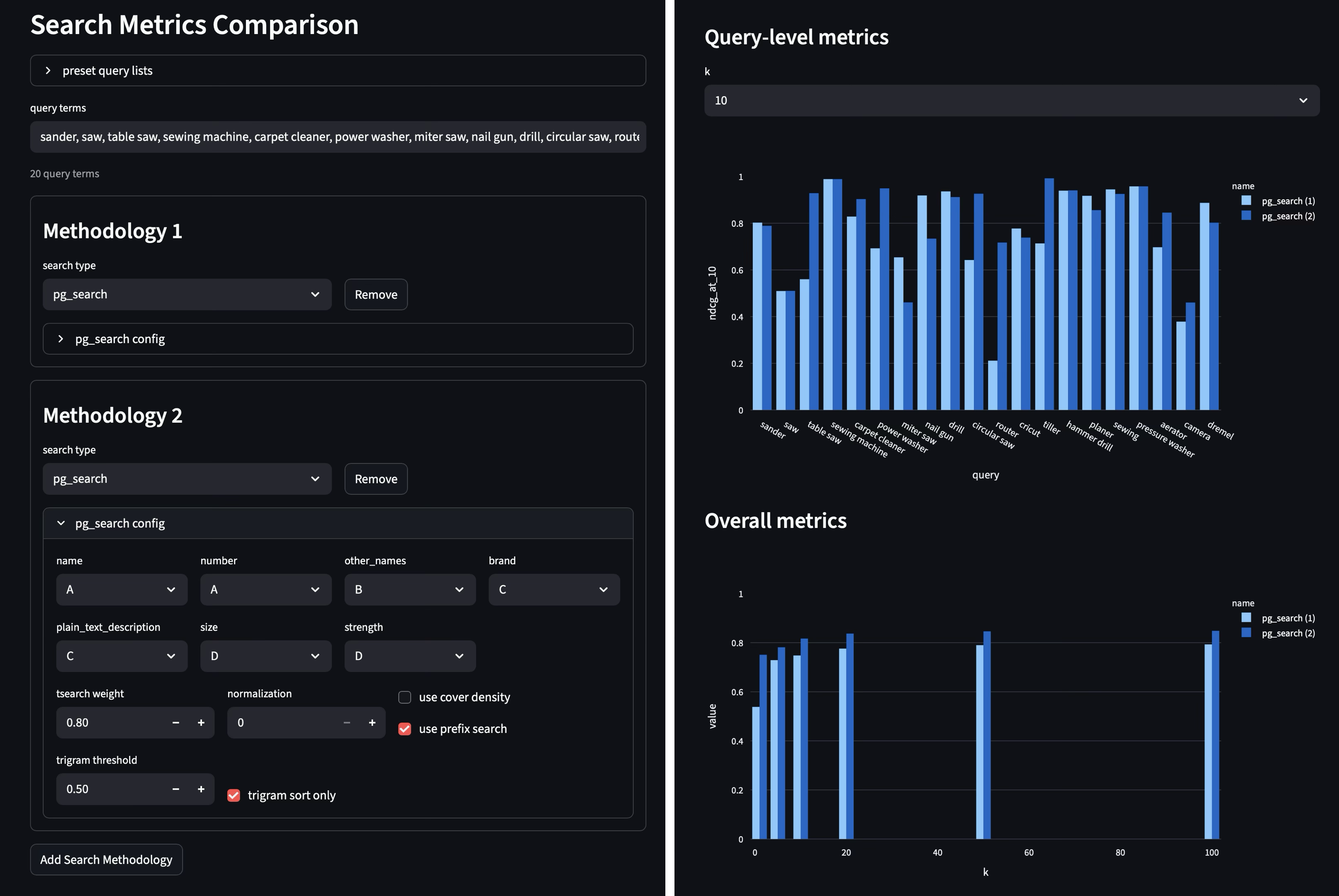The height and width of the screenshot is (896, 1339).
Task: Increase normalization with plus icon
Action: click(372, 723)
